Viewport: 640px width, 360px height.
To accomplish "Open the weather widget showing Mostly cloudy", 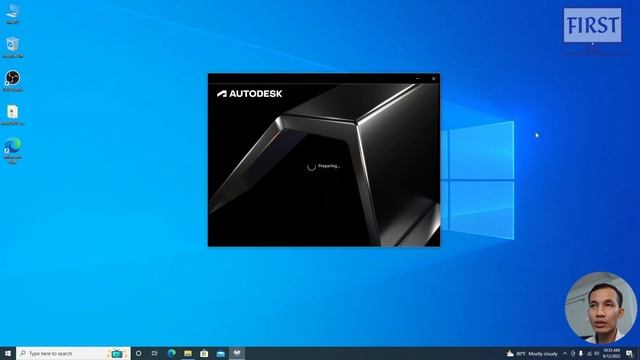I will click(x=532, y=353).
